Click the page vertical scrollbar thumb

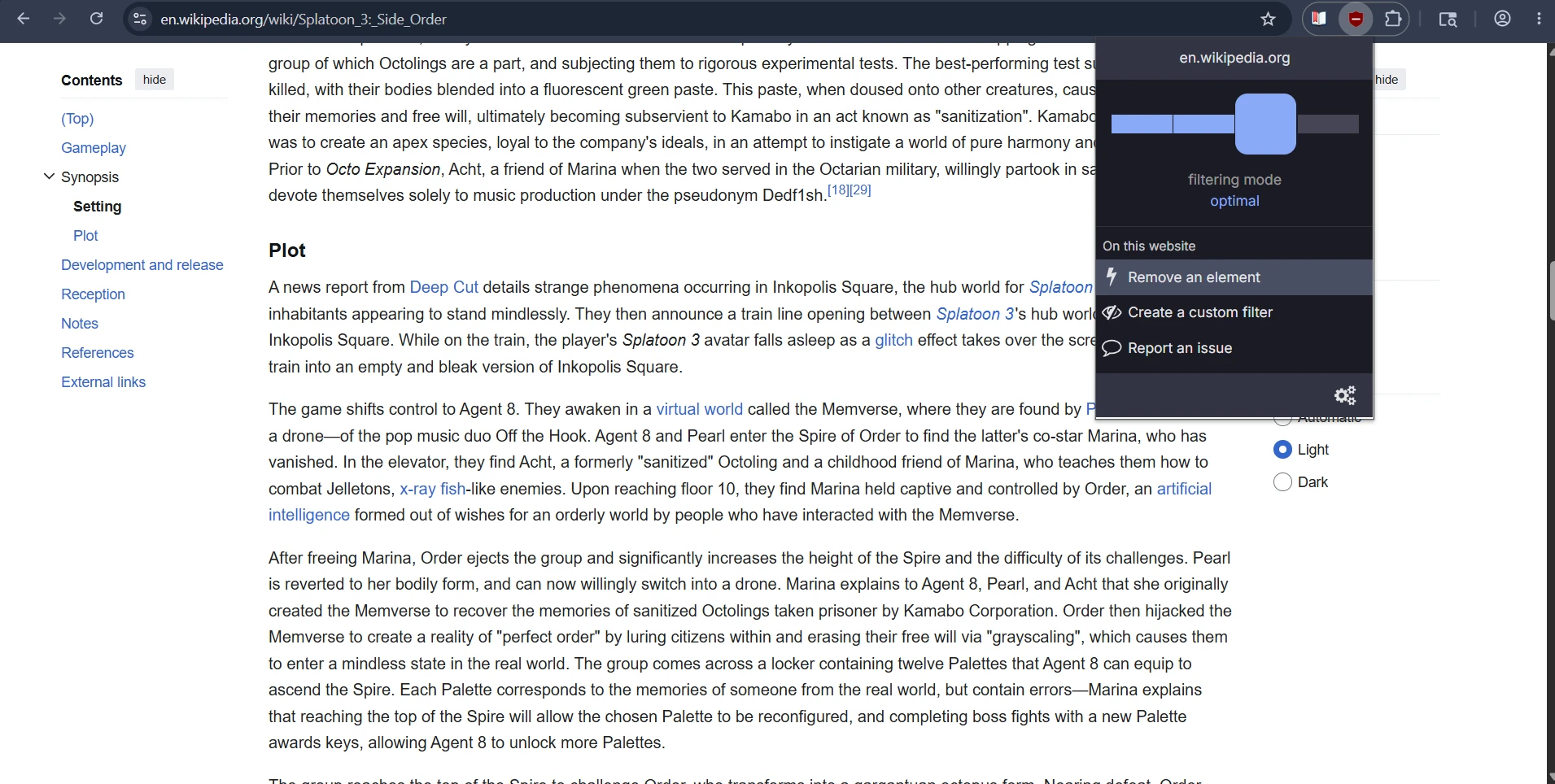click(1551, 291)
